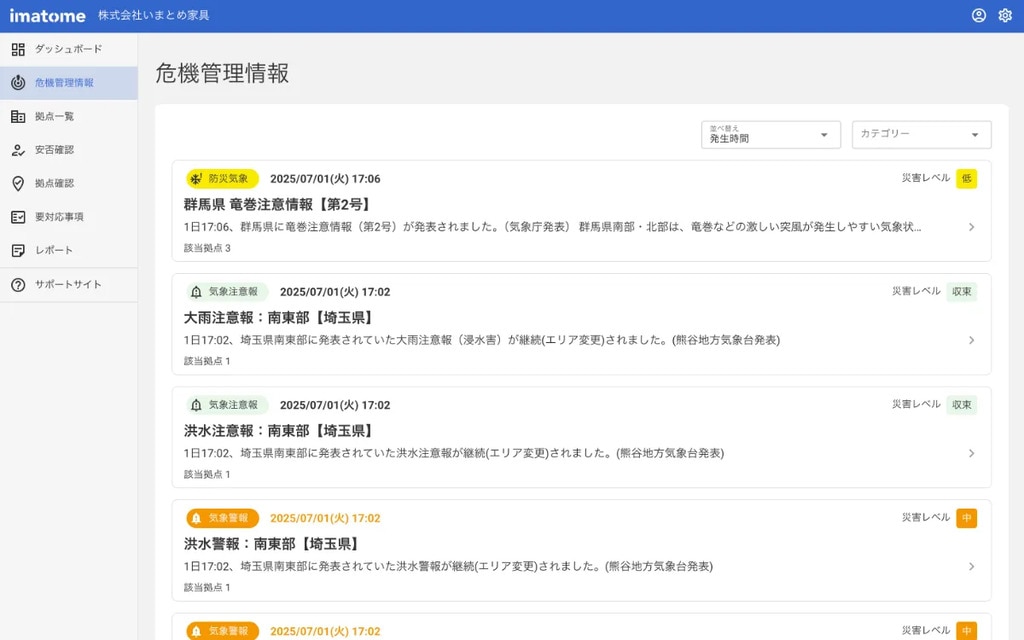Expand the 大雨注意報 entry chevron
The width and height of the screenshot is (1024, 640).
[x=971, y=340]
